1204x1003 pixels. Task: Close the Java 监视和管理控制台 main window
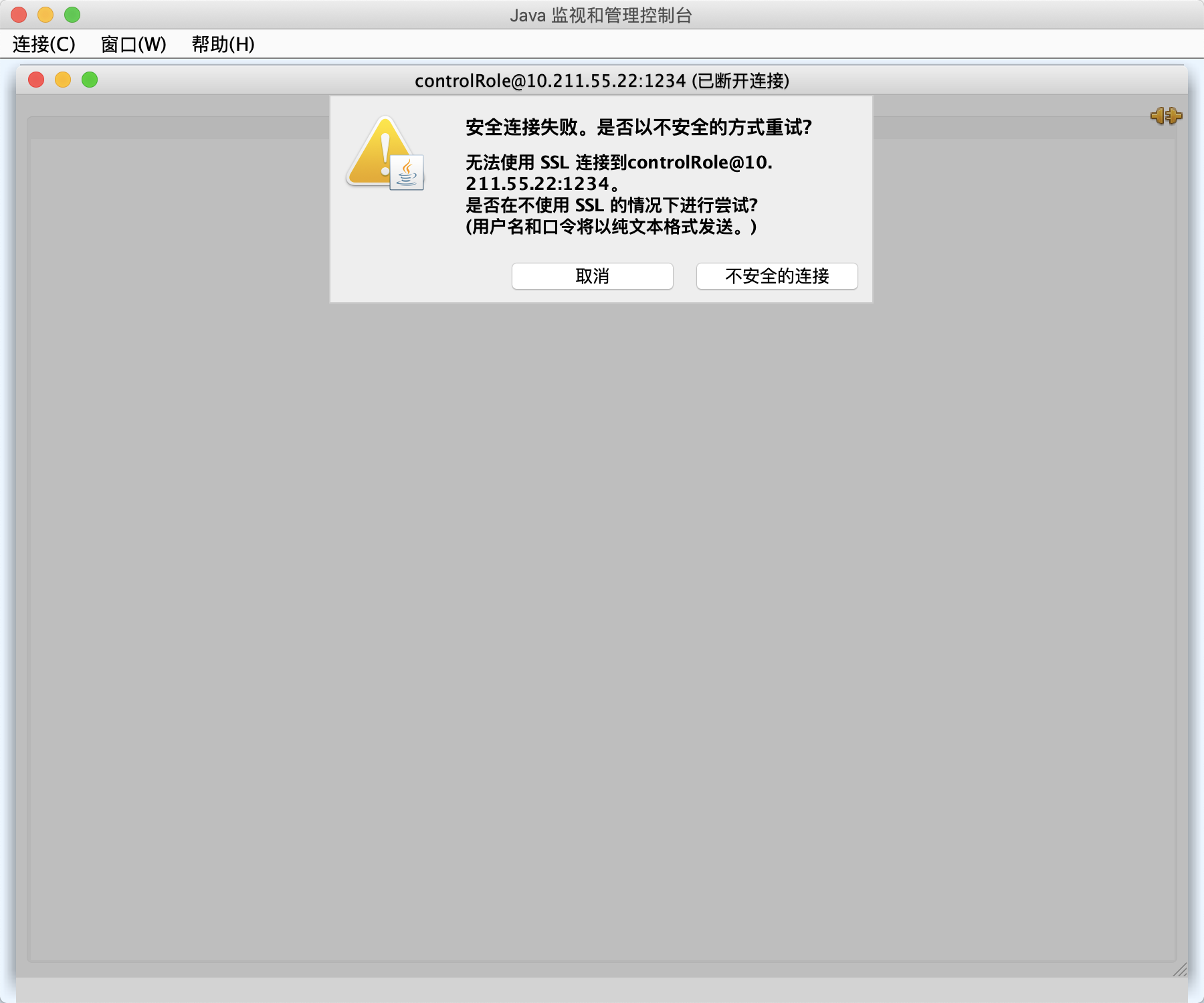(x=19, y=15)
